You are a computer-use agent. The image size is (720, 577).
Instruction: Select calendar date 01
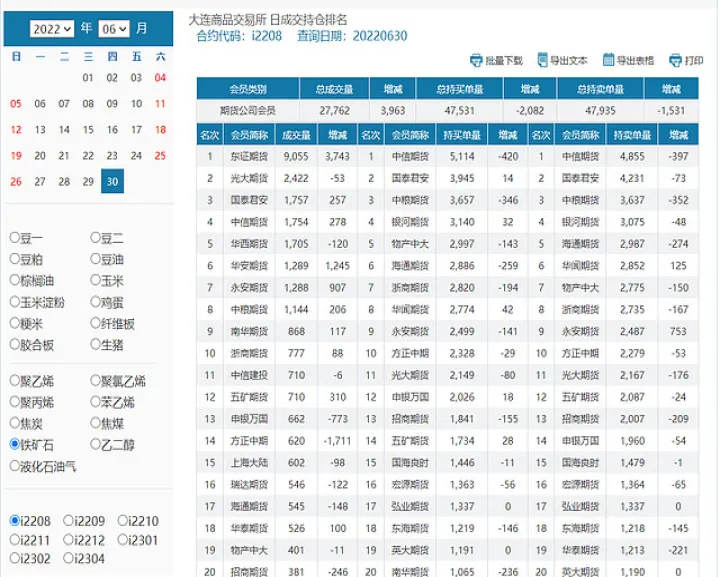click(x=88, y=78)
